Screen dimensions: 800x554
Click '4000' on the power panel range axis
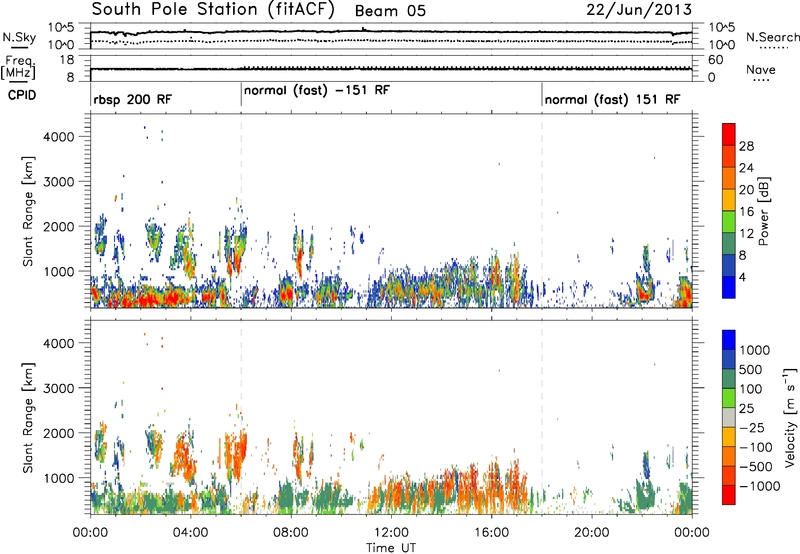pyautogui.click(x=59, y=136)
